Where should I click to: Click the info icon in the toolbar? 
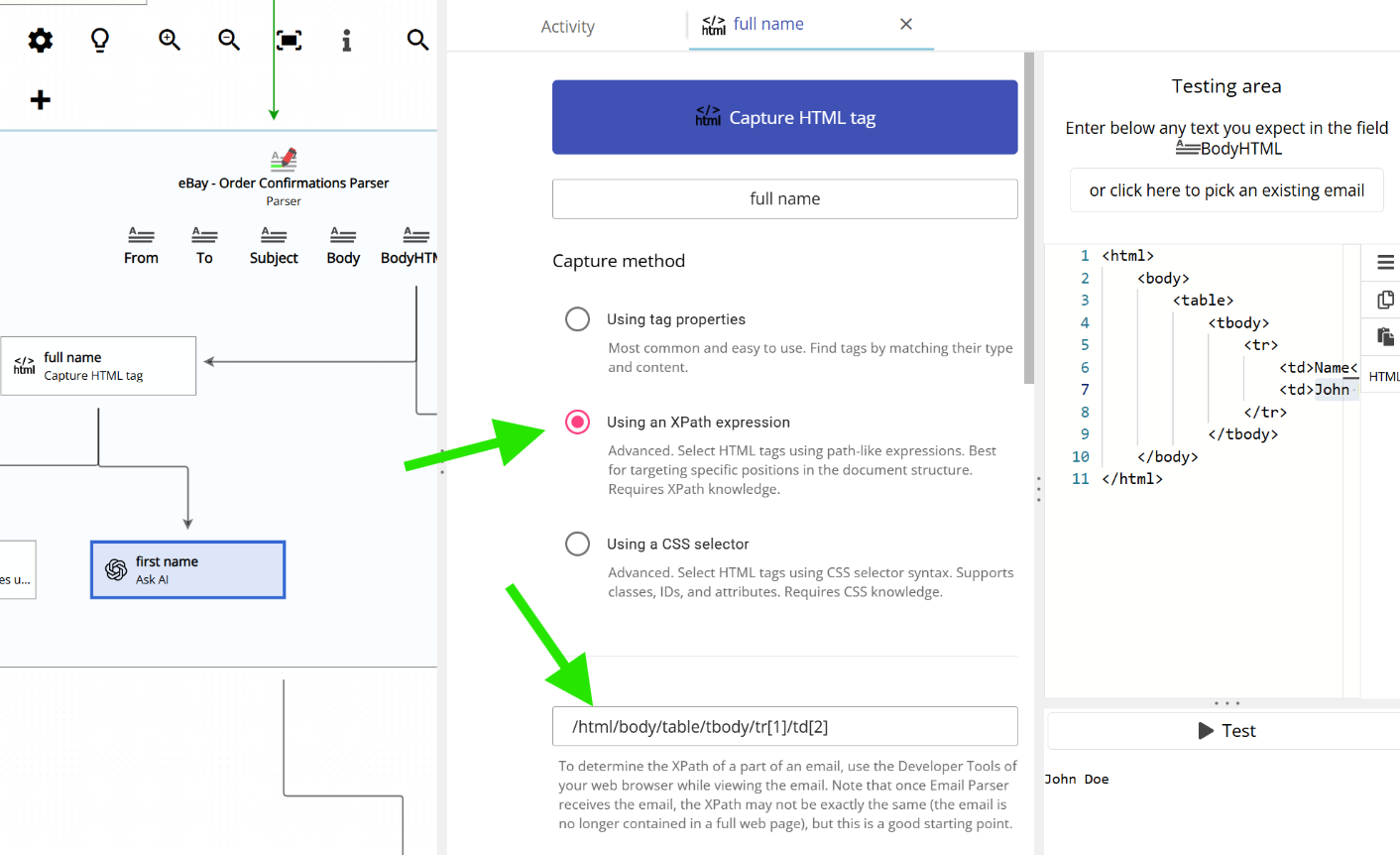point(346,40)
